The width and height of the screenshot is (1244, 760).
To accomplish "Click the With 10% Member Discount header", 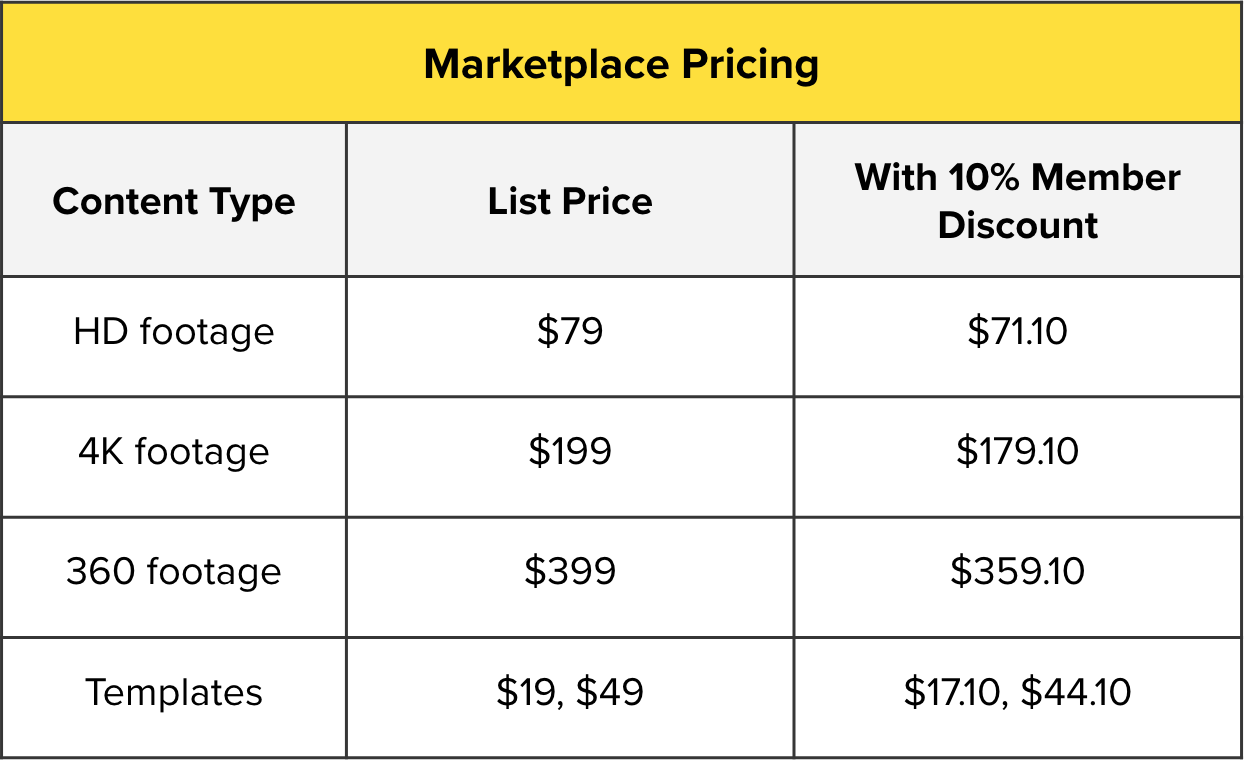I will click(1018, 201).
